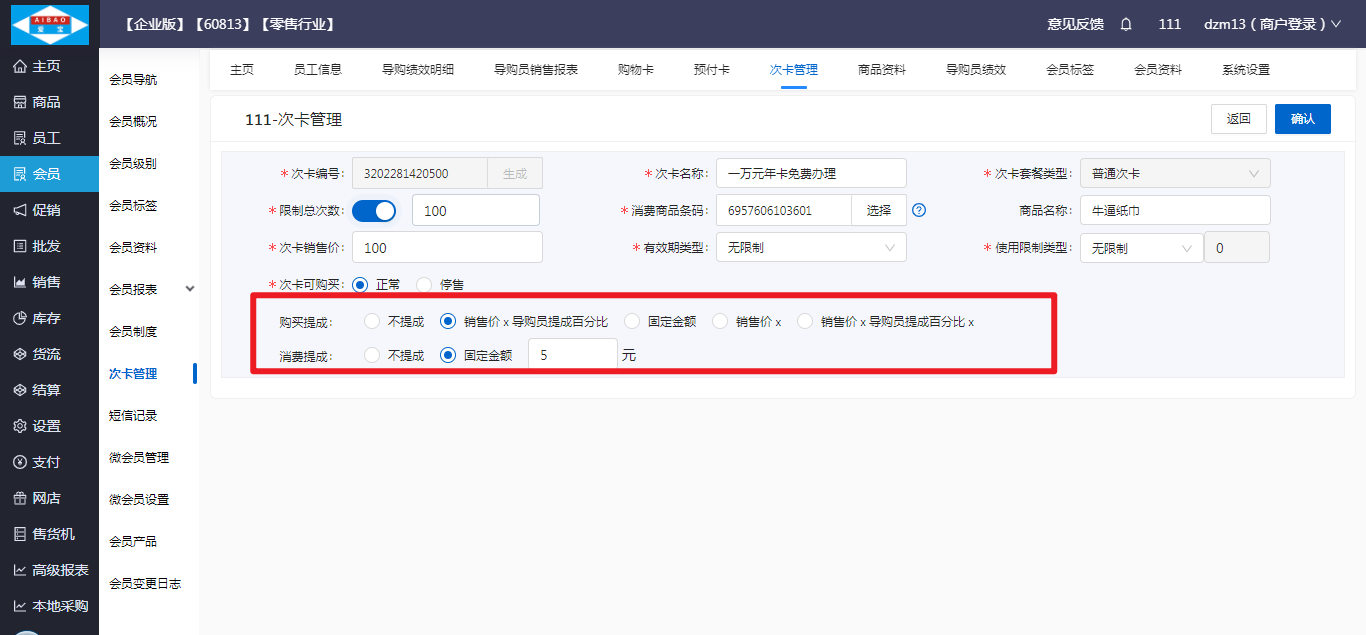Viewport: 1366px width, 635px height.
Task: Open the 有效期类型 dropdown
Action: (811, 247)
